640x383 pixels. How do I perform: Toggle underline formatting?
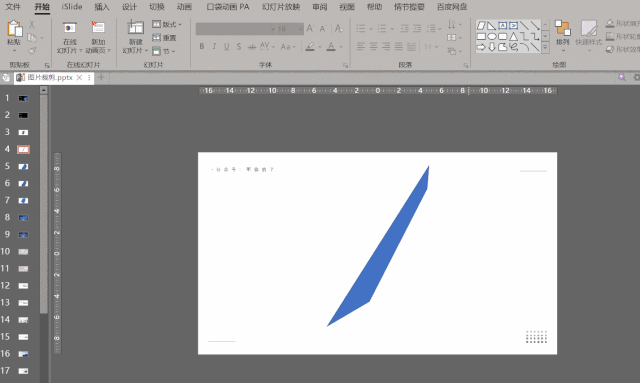pyautogui.click(x=227, y=47)
